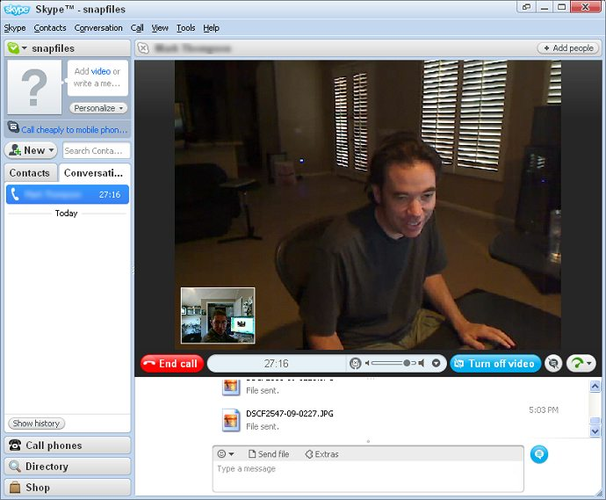Open Call phones panel
Screen dimensions: 606x500
click(67, 445)
